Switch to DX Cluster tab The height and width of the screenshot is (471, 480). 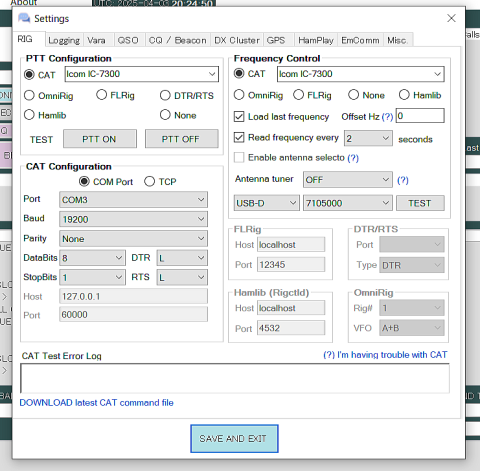point(237,40)
